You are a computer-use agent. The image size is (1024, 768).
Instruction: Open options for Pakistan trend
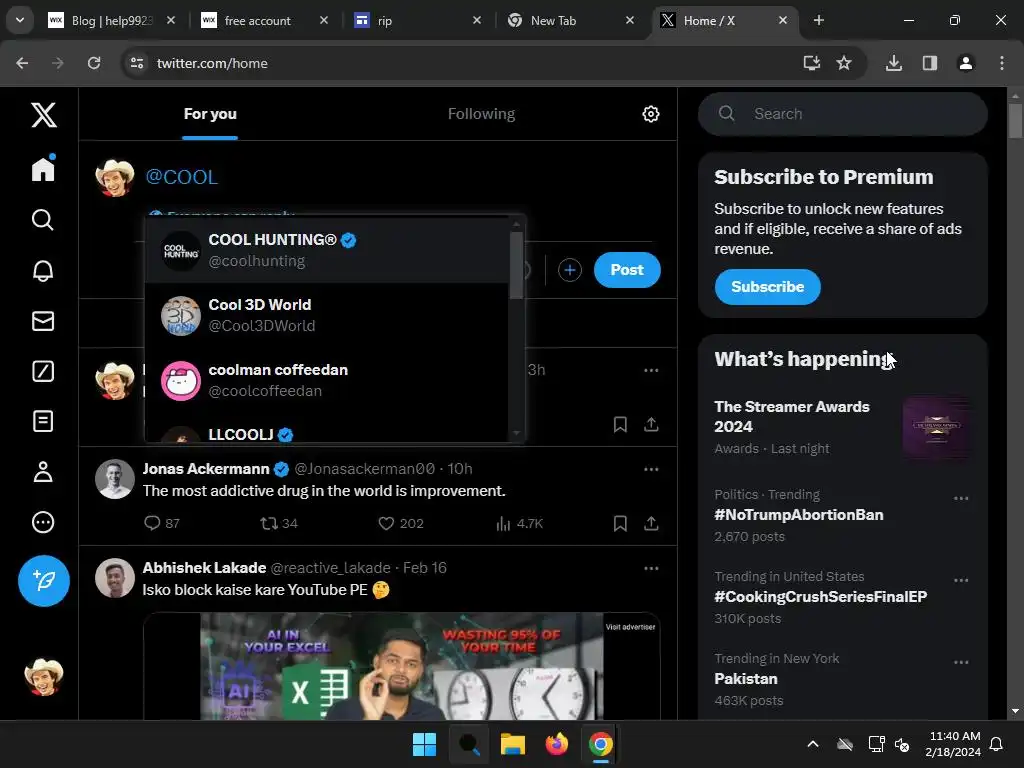(961, 662)
